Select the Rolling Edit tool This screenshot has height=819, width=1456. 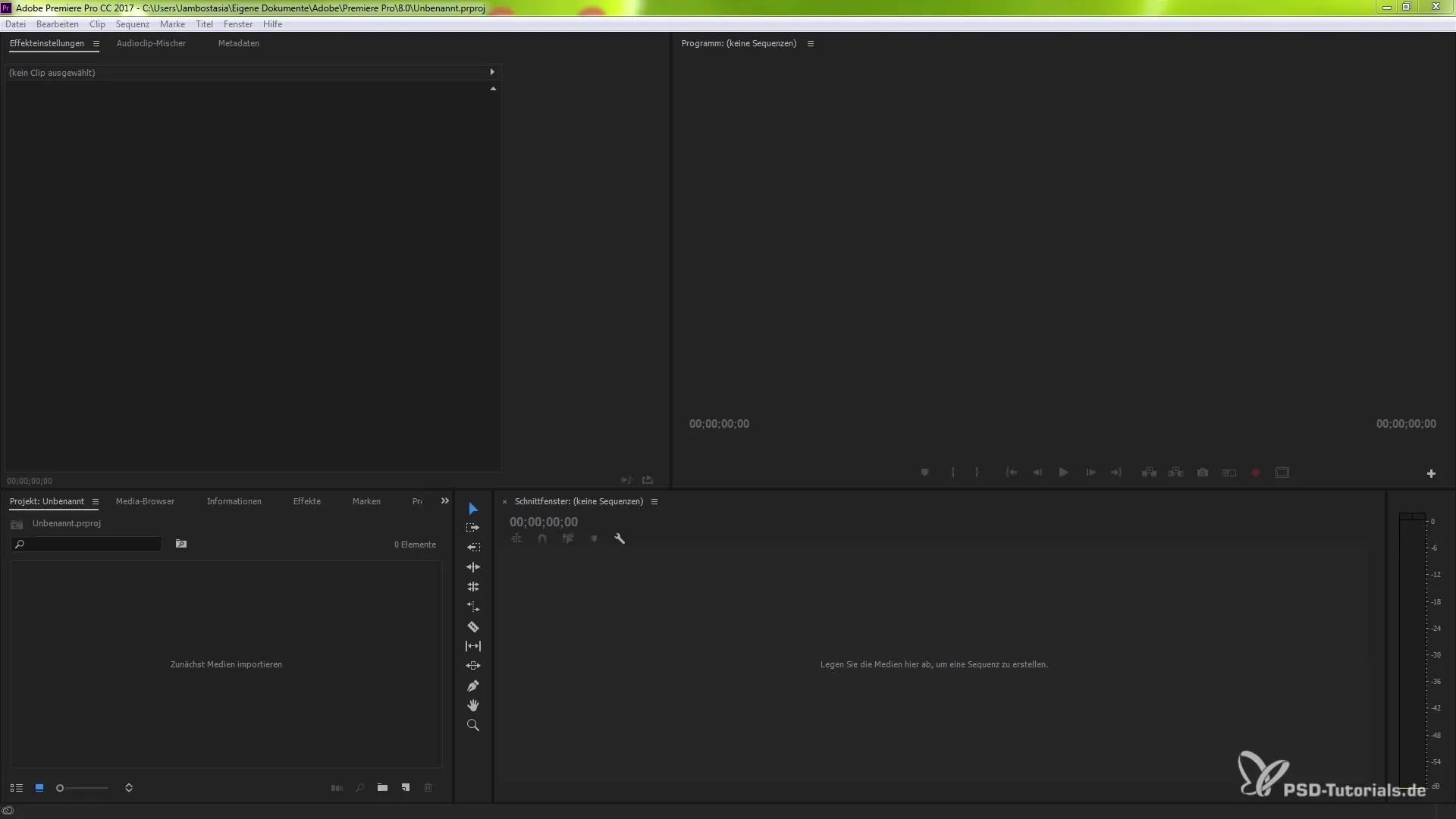click(473, 587)
